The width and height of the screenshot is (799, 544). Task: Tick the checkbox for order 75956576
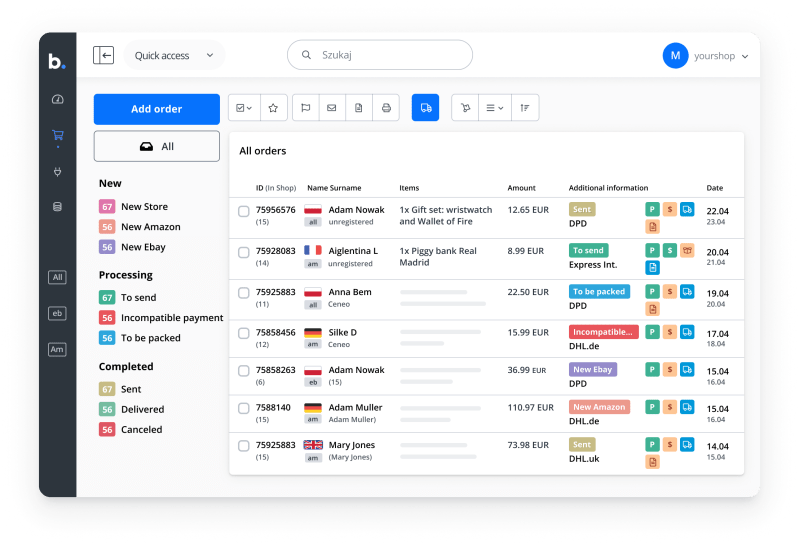pos(244,211)
